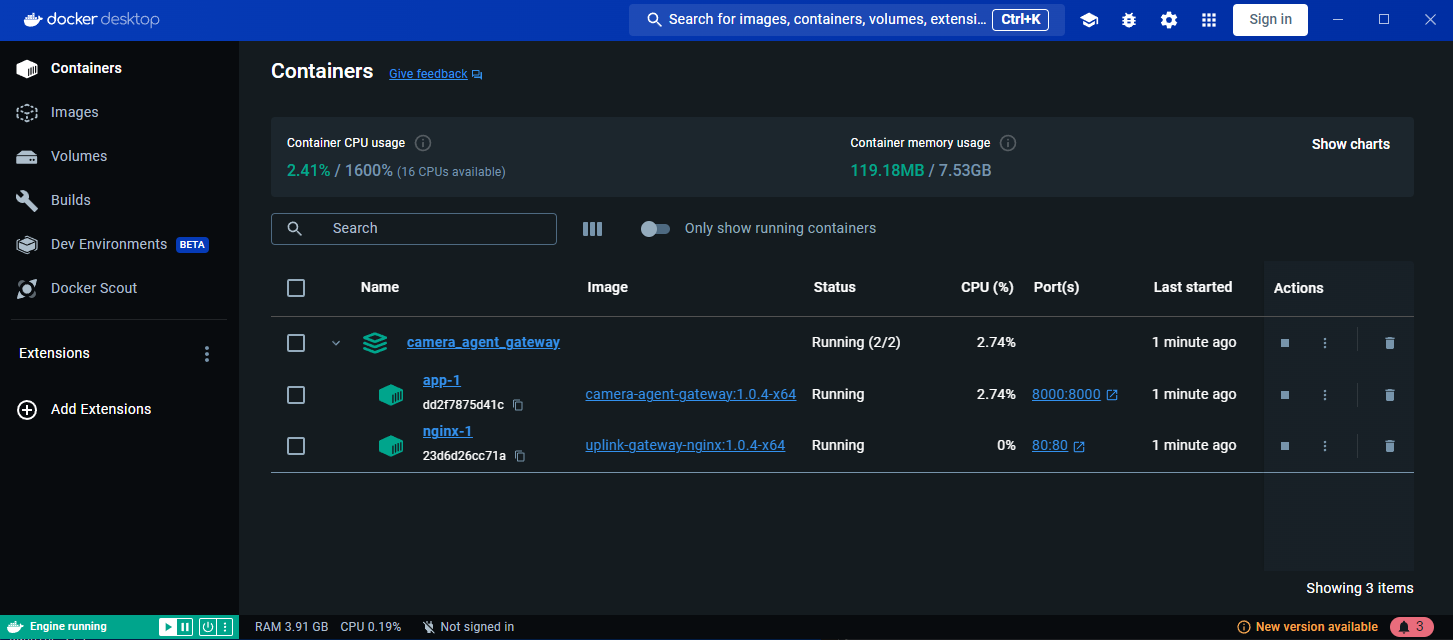The height and width of the screenshot is (640, 1453).
Task: Pause Docker engine from status bar
Action: click(x=185, y=627)
